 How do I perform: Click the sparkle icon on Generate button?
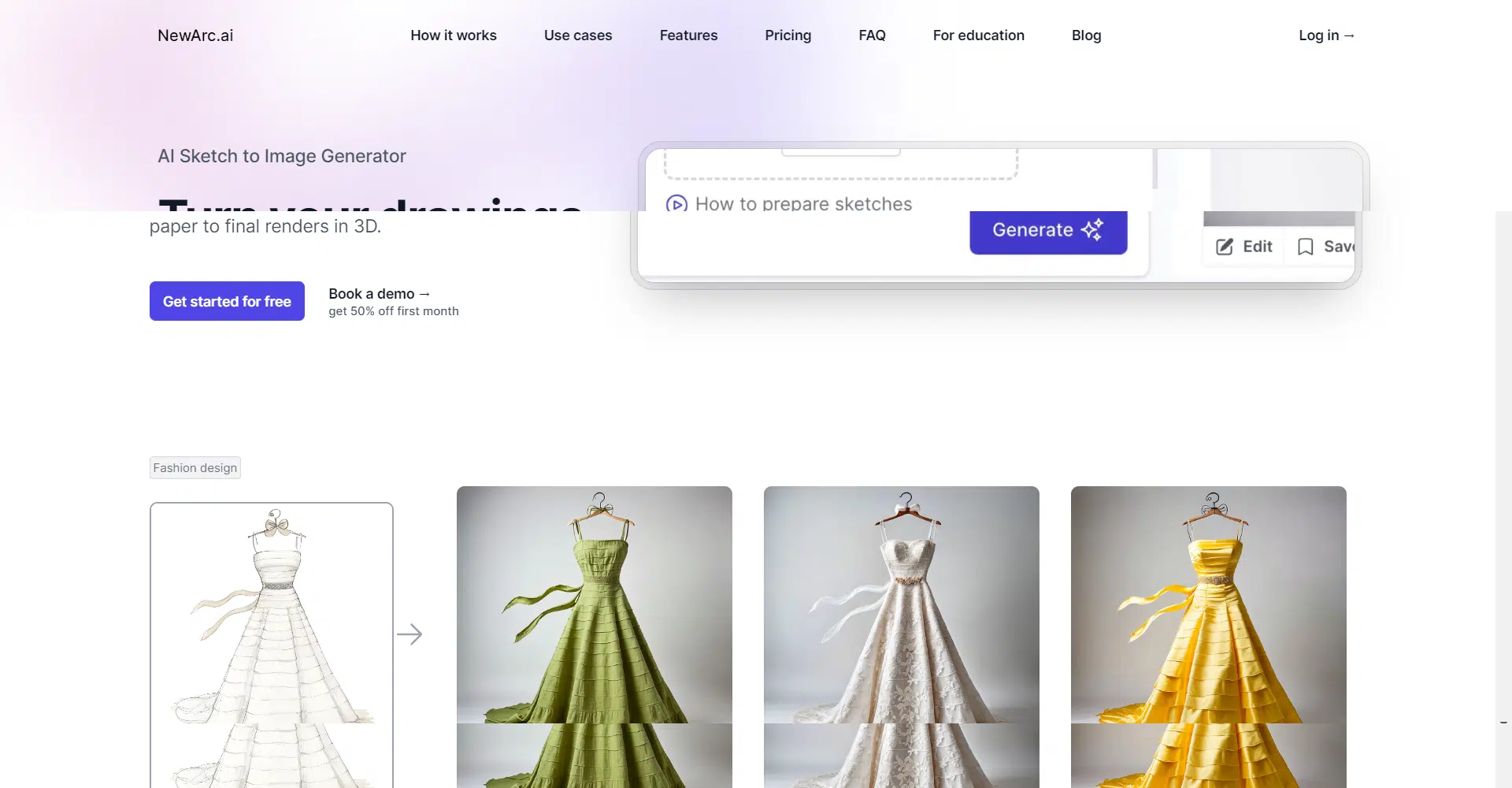coord(1091,229)
